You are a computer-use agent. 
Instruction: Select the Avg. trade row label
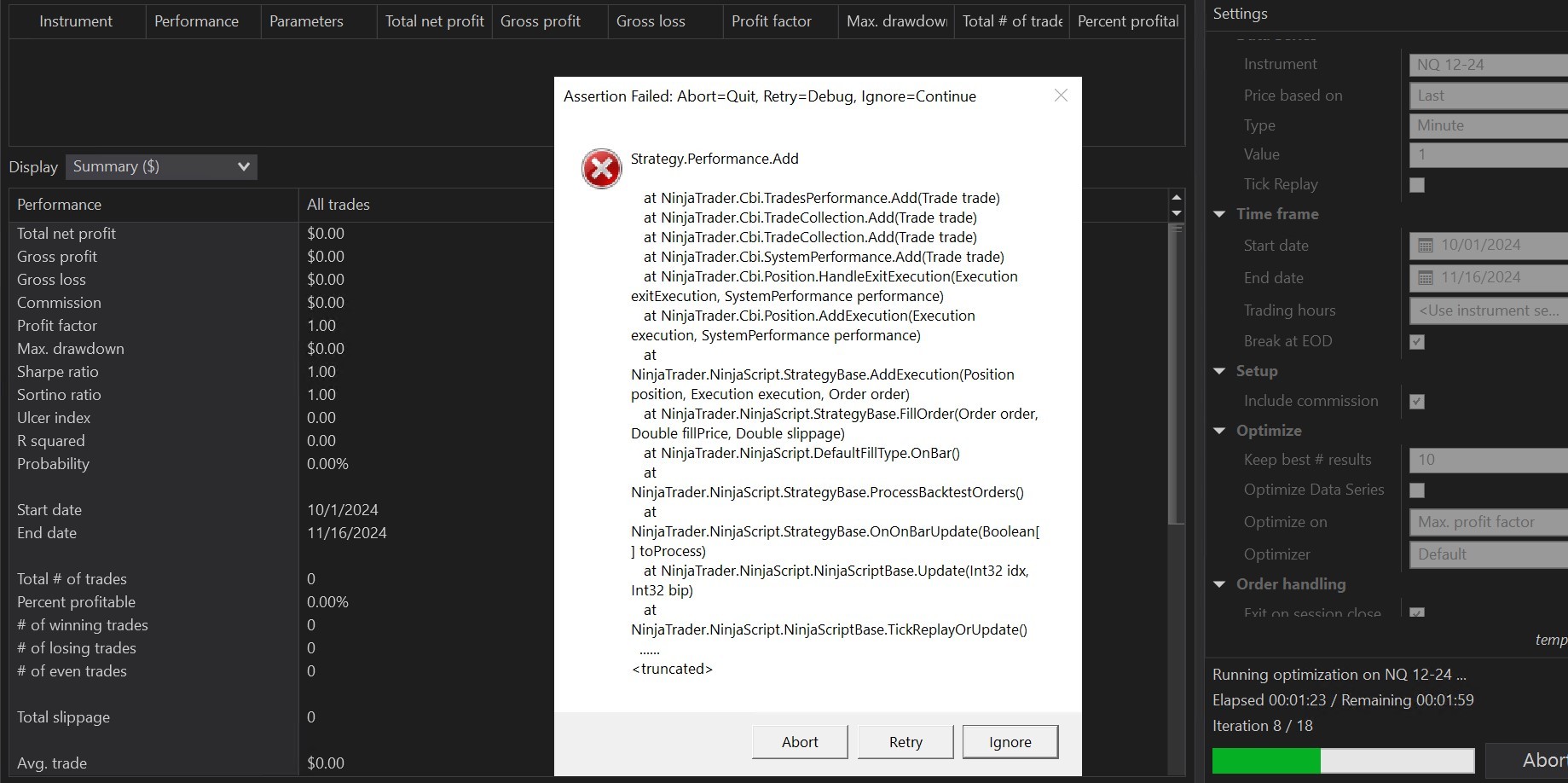[x=52, y=763]
